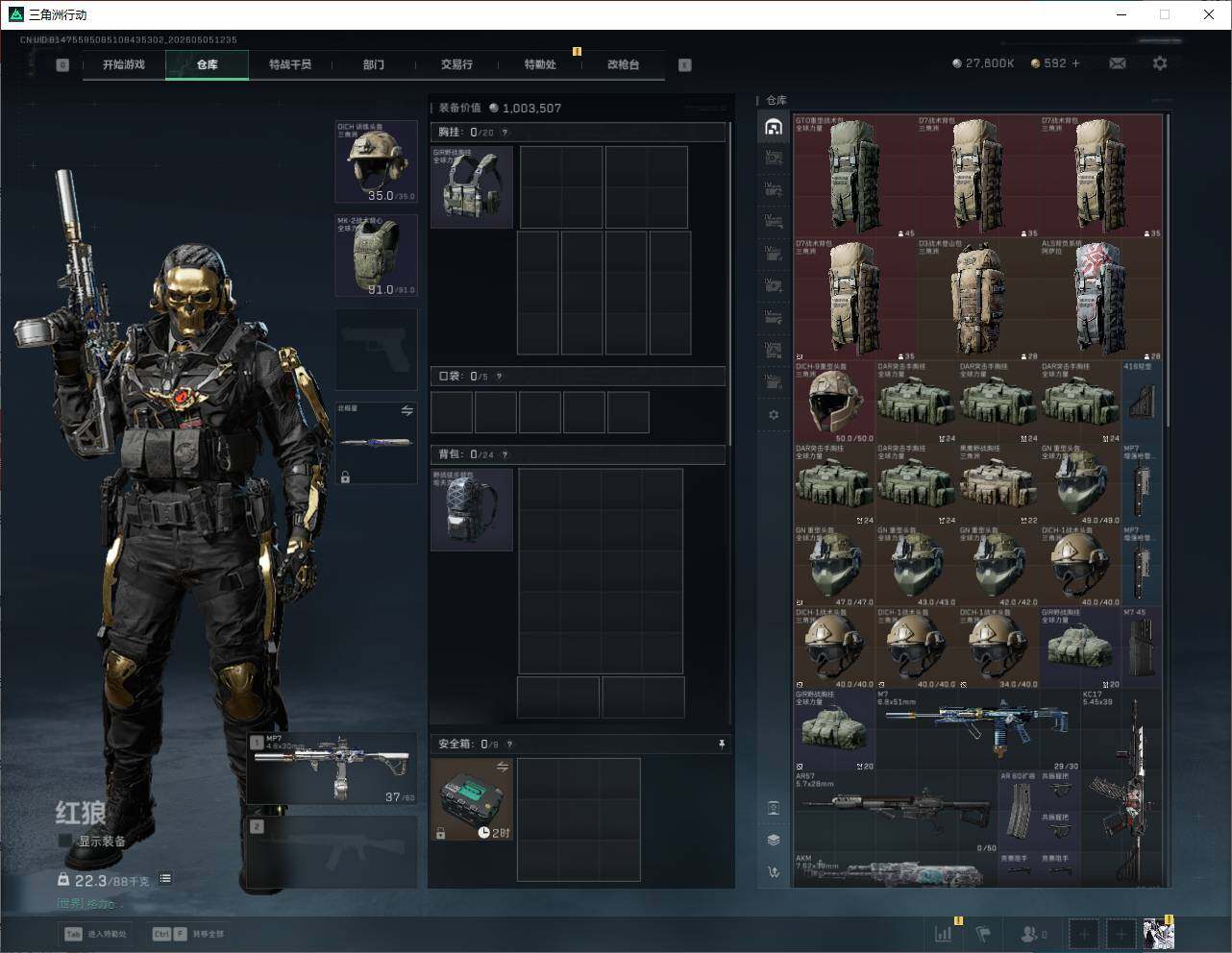The width and height of the screenshot is (1232, 953).
Task: Click the 转移全部 button
Action: pos(188,934)
